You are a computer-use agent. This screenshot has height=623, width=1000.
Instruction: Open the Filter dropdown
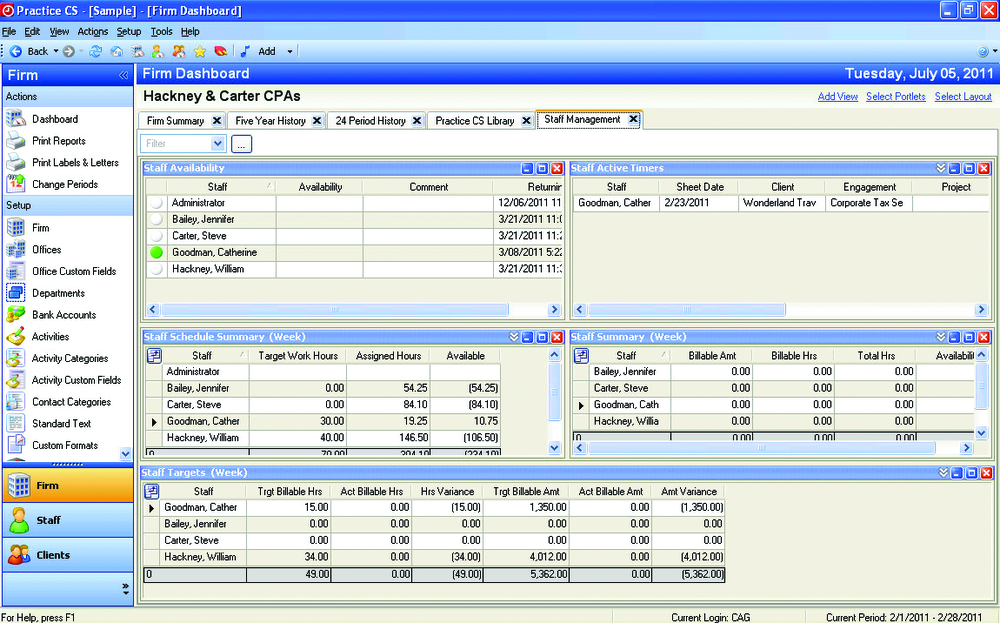pyautogui.click(x=218, y=144)
